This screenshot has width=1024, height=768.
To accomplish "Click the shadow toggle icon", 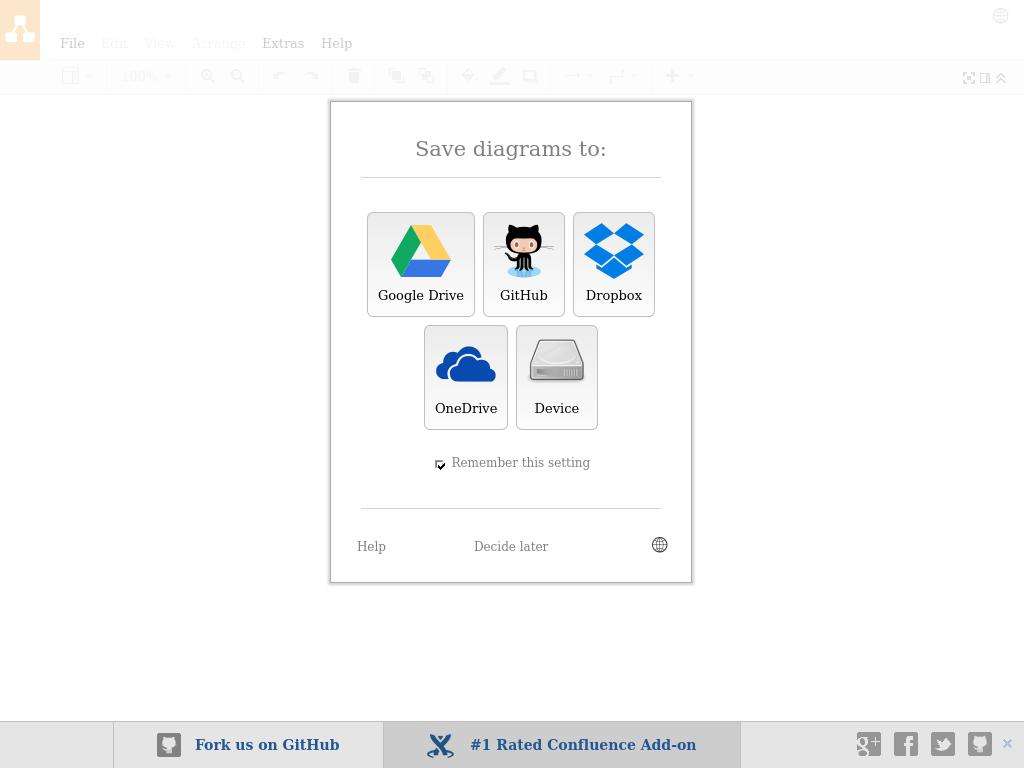I will 530,76.
